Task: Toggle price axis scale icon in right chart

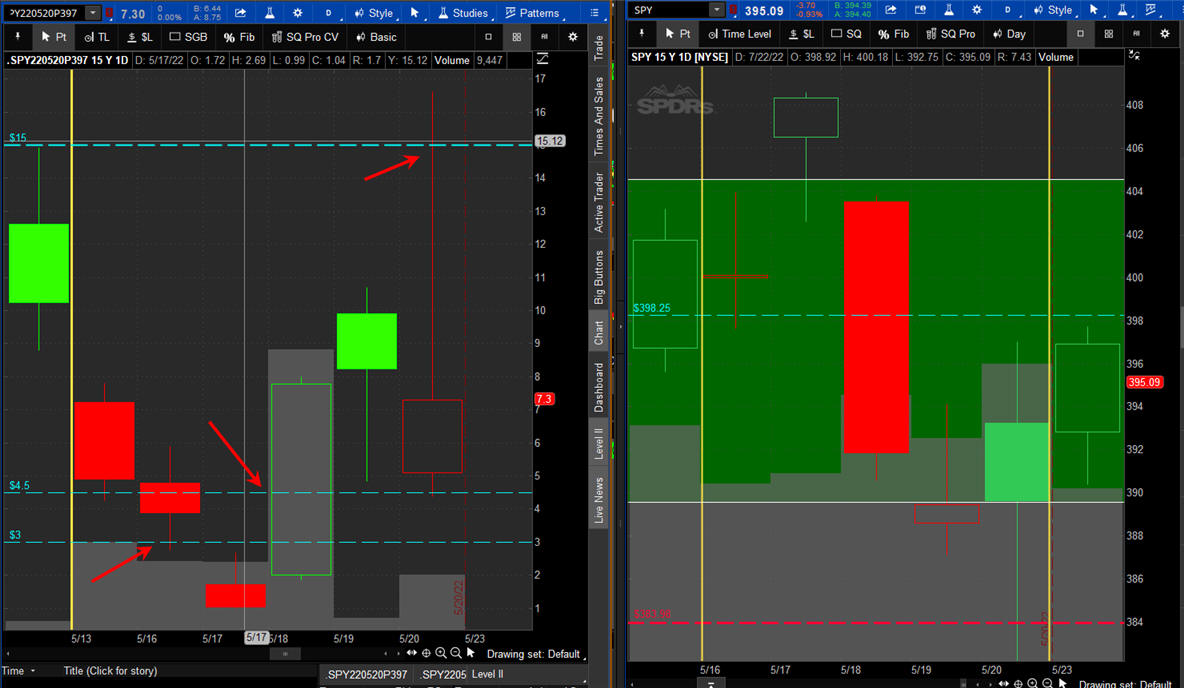Action: tap(1134, 55)
